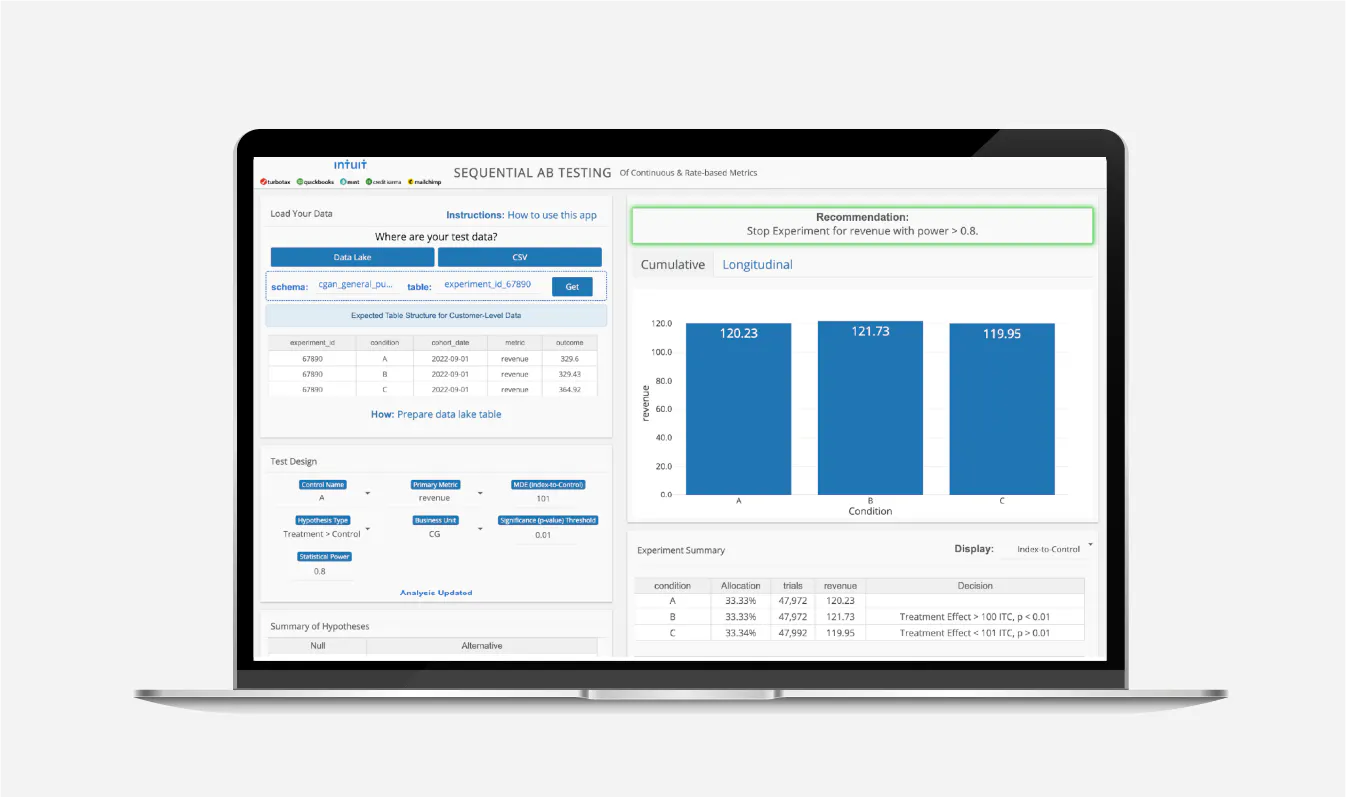1346x797 pixels.
Task: Click the condition A bar in chart
Action: tap(739, 409)
